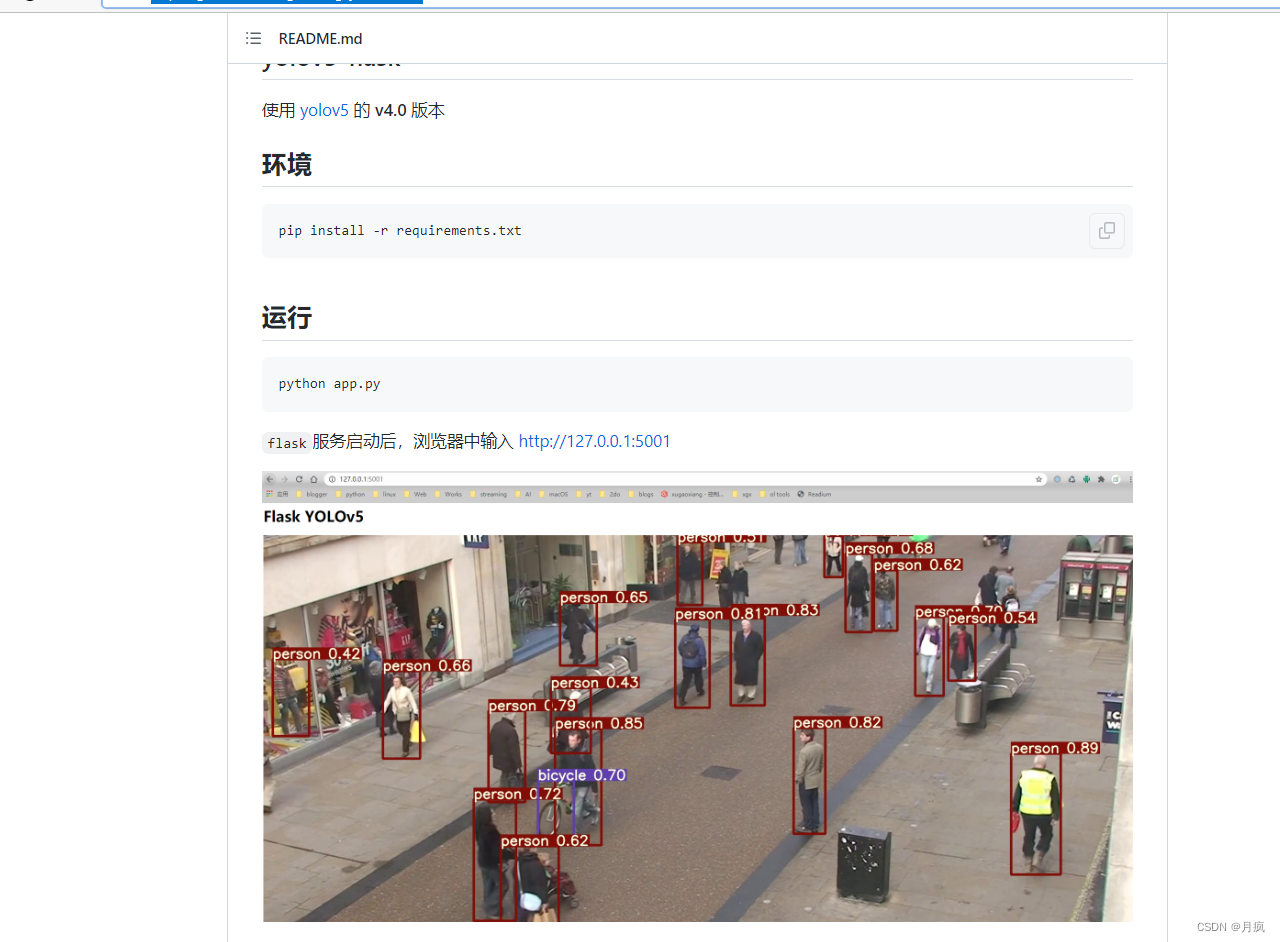Click the inline 'flask' code word
Image resolution: width=1280 pixels, height=942 pixels.
point(286,443)
